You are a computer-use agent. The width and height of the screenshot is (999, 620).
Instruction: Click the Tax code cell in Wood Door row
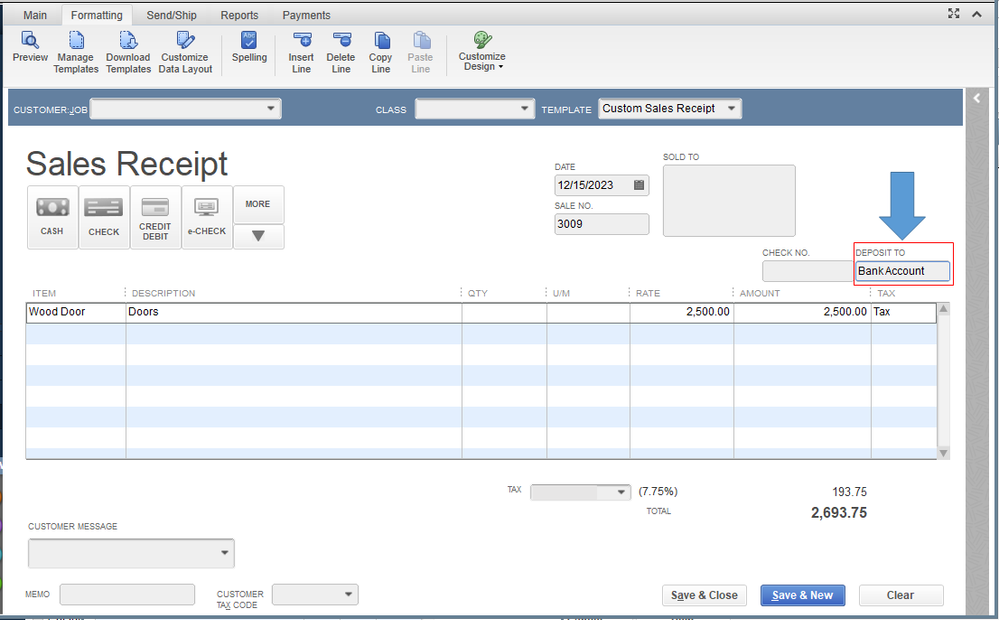pos(903,312)
